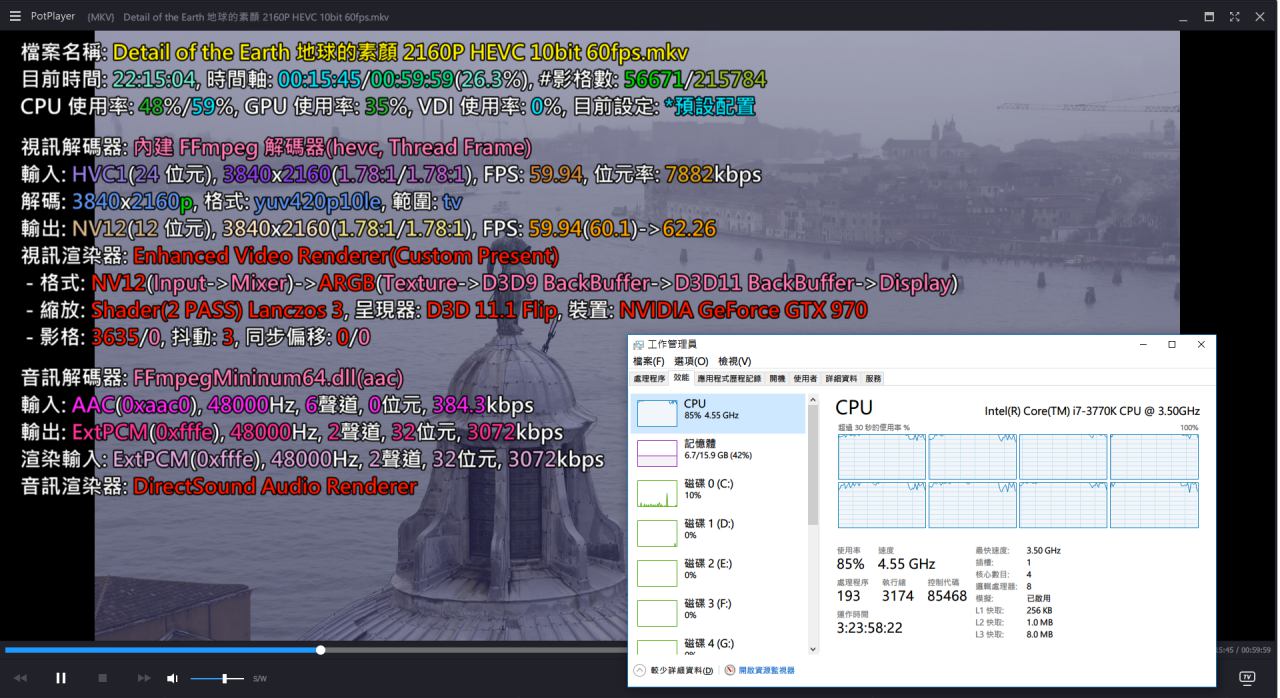Click the 3.50 GHz maximum speed value

point(1043,550)
